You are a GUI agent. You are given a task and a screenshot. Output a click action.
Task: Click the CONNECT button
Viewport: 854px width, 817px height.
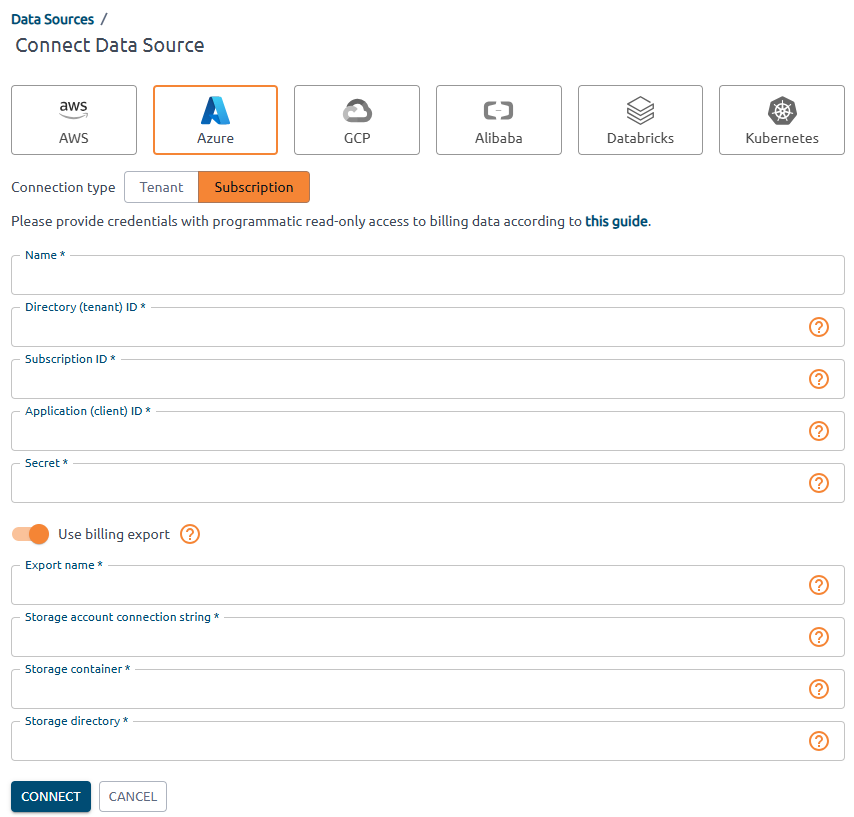point(51,796)
